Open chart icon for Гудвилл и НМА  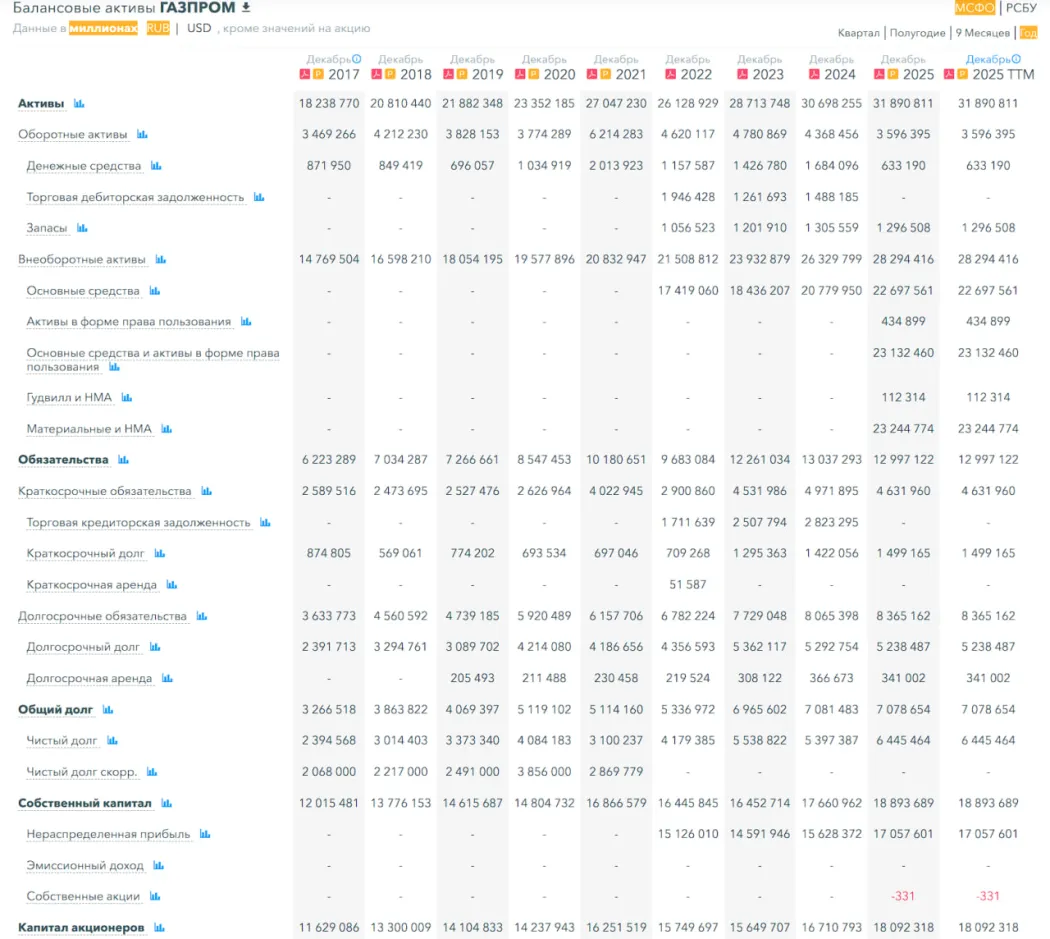pos(127,397)
